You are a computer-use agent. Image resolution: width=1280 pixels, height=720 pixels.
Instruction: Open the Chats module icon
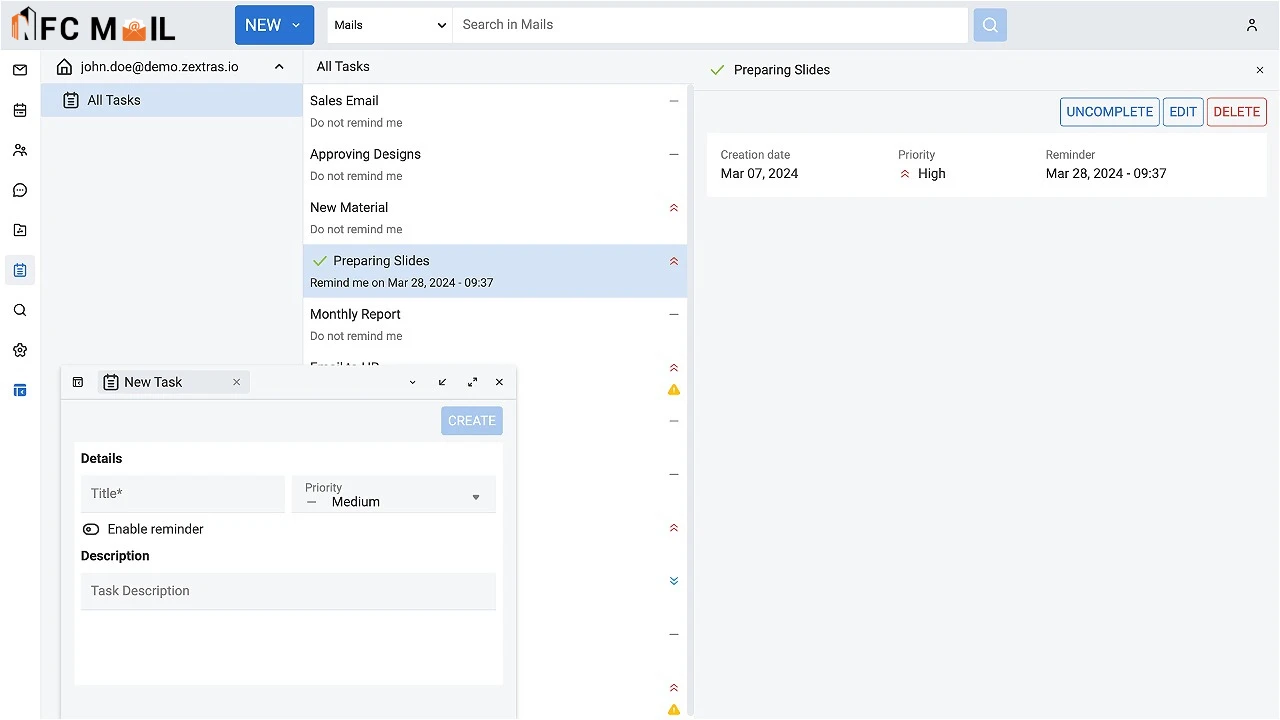click(x=20, y=190)
